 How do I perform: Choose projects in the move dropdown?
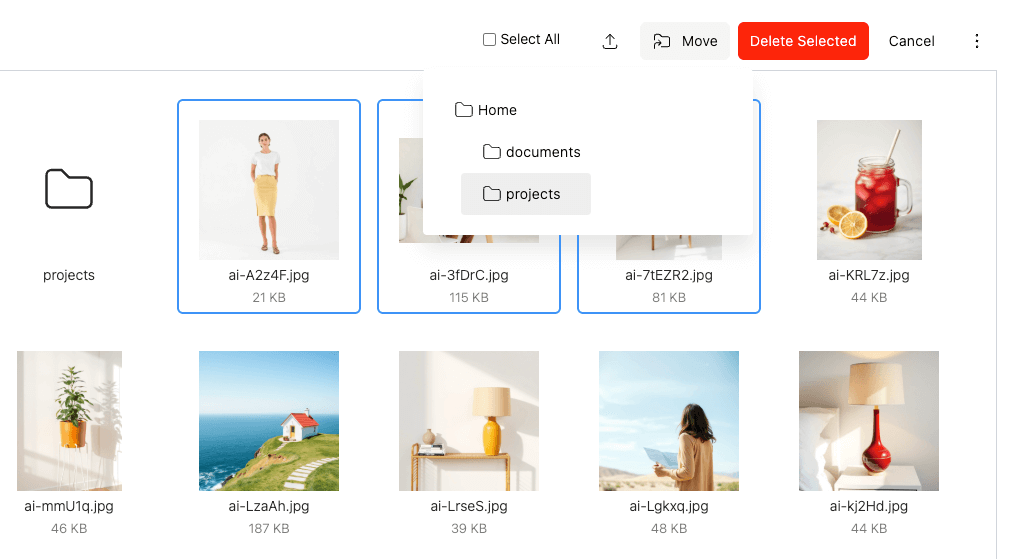coord(526,194)
